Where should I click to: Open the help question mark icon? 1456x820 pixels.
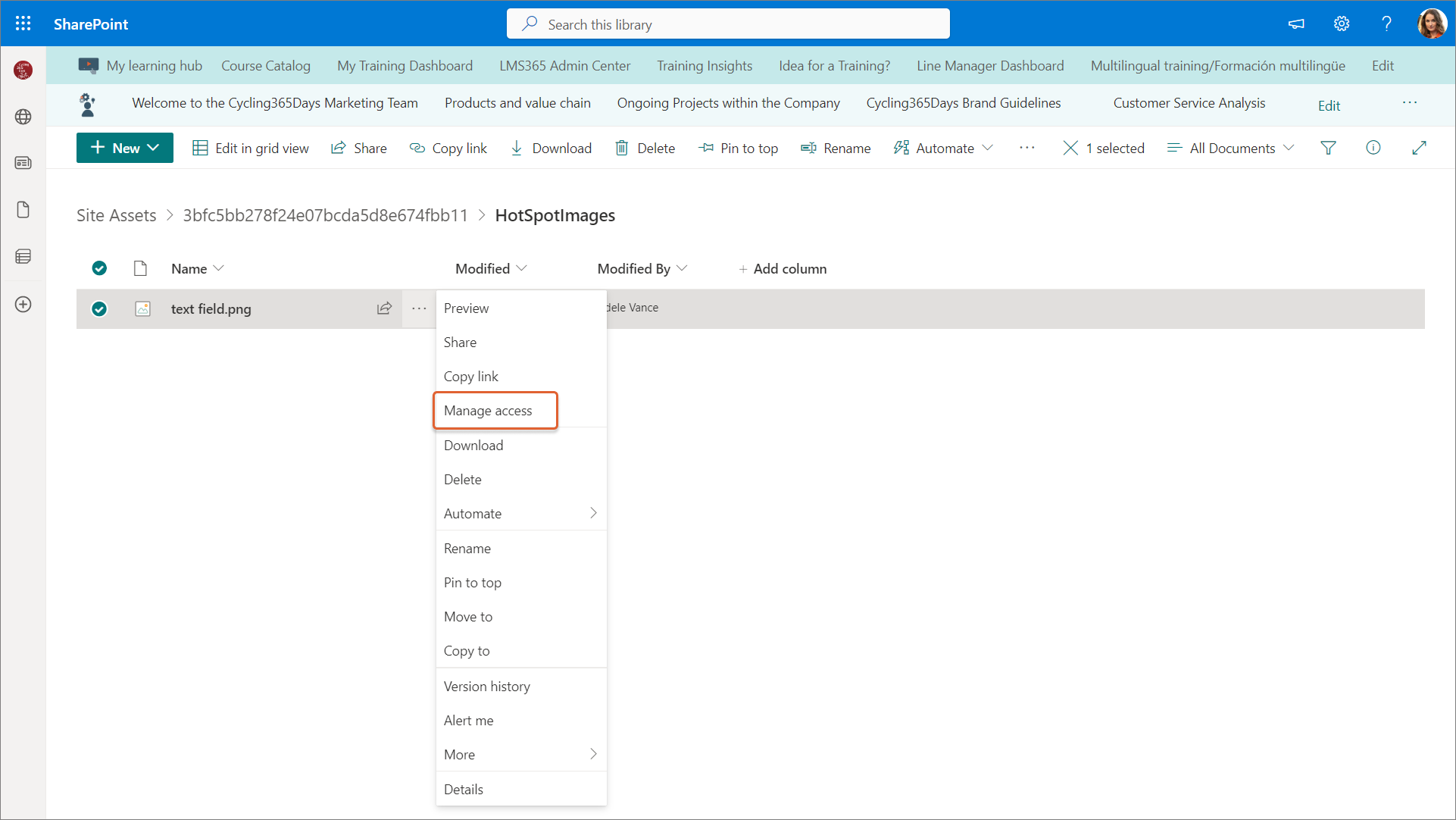pyautogui.click(x=1386, y=24)
